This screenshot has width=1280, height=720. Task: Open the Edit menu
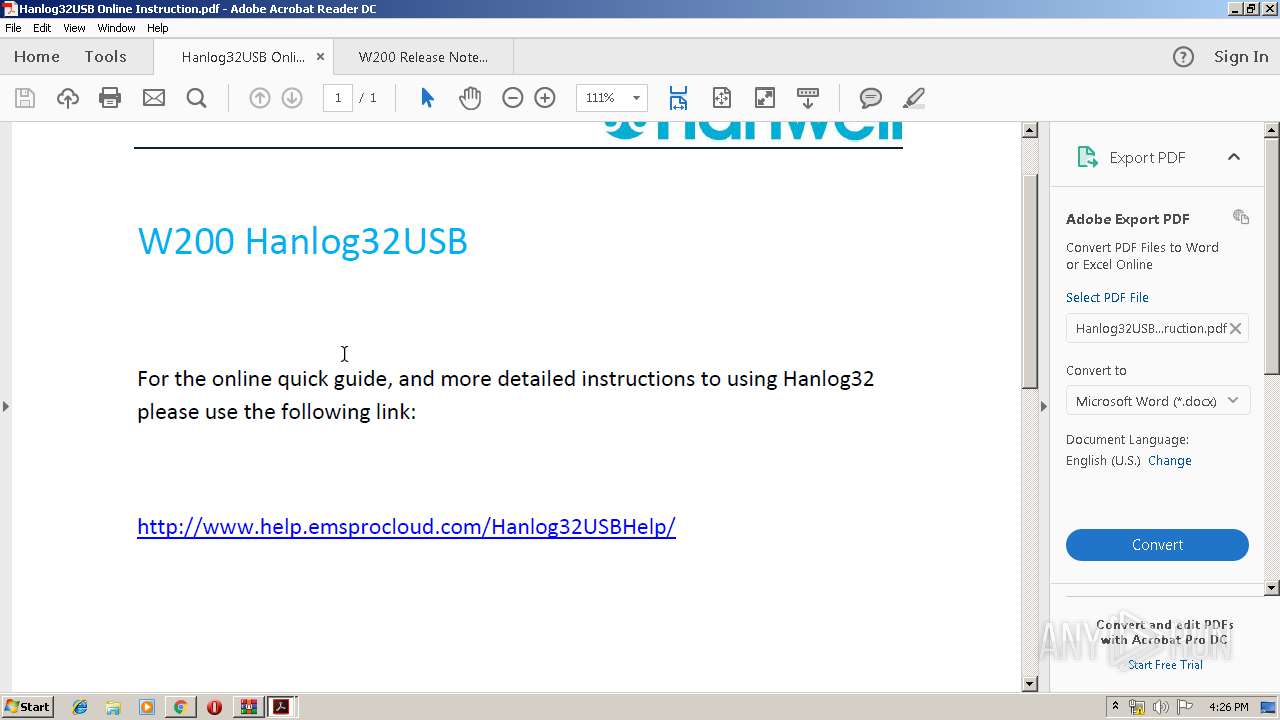[42, 28]
